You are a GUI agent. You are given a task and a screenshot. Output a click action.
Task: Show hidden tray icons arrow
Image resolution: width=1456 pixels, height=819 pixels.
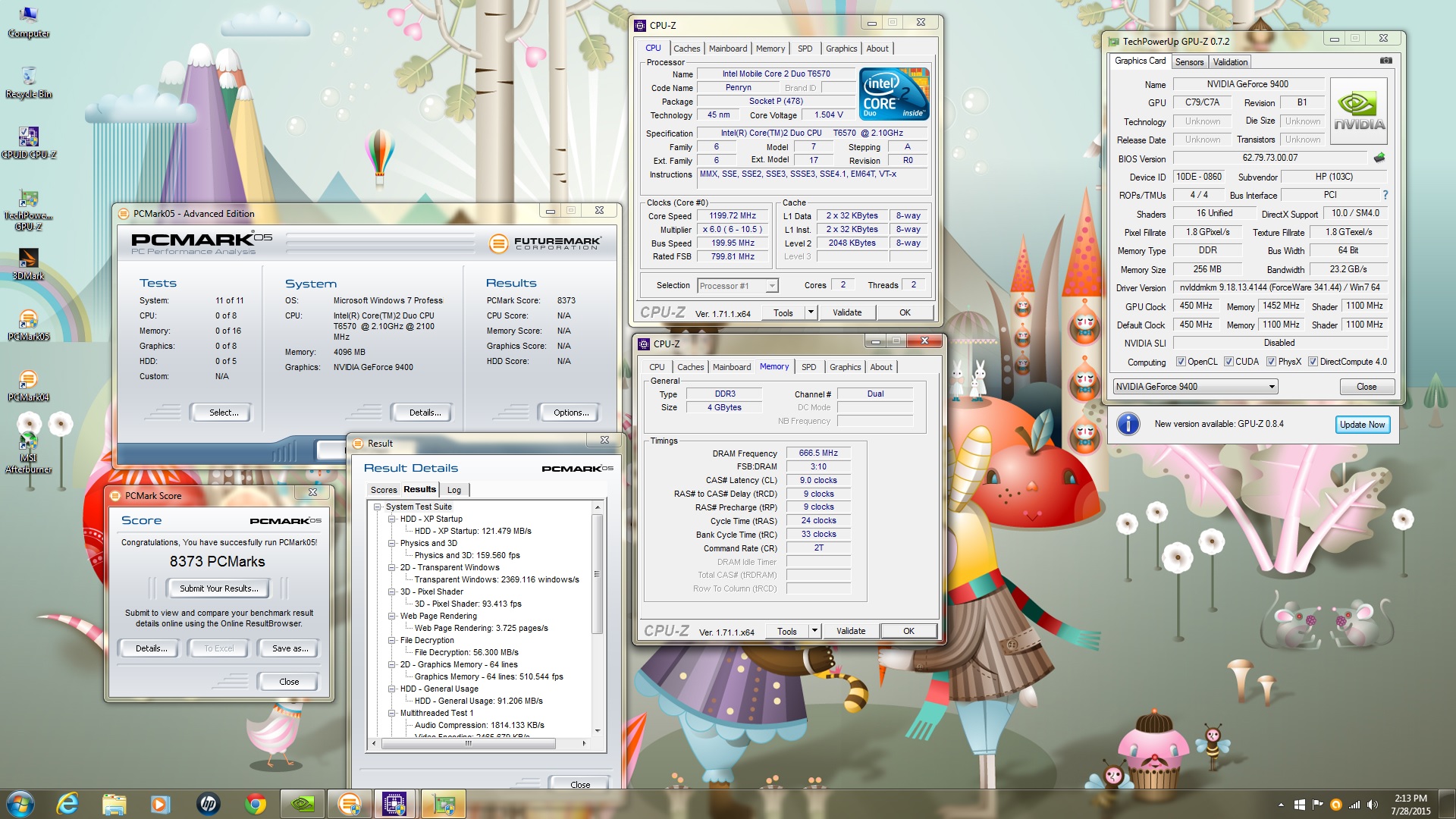[1281, 805]
